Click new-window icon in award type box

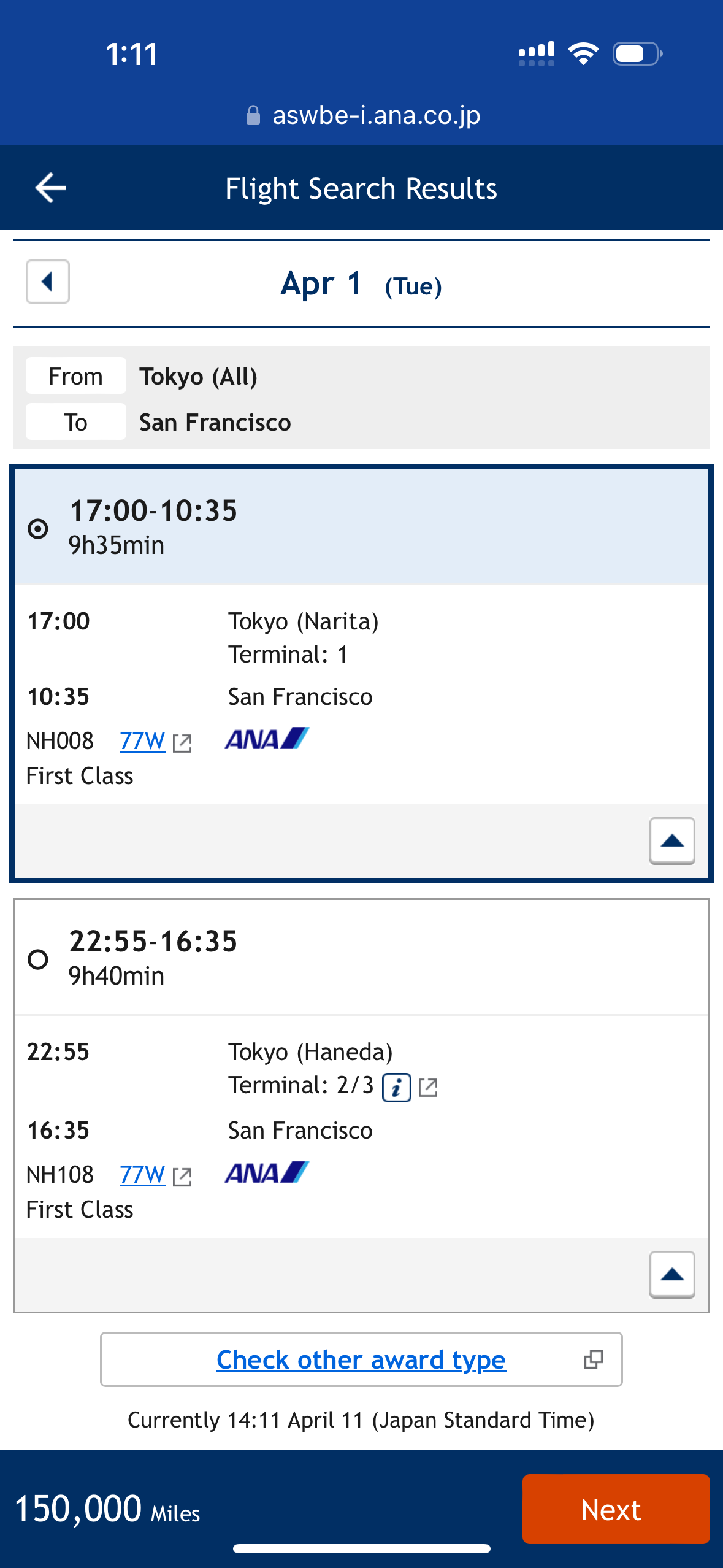tap(593, 1359)
